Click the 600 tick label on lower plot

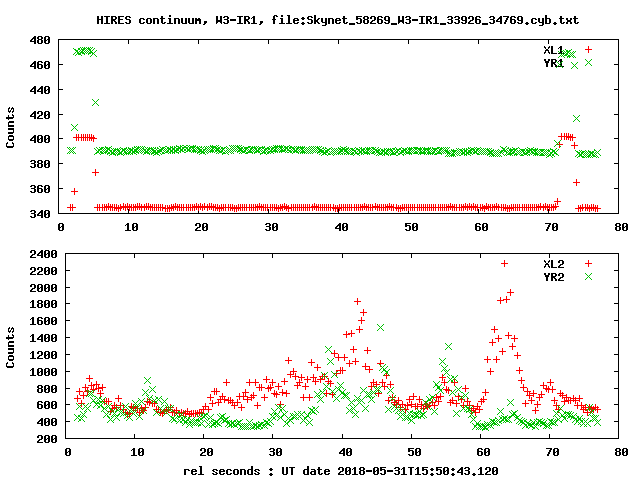(47, 405)
